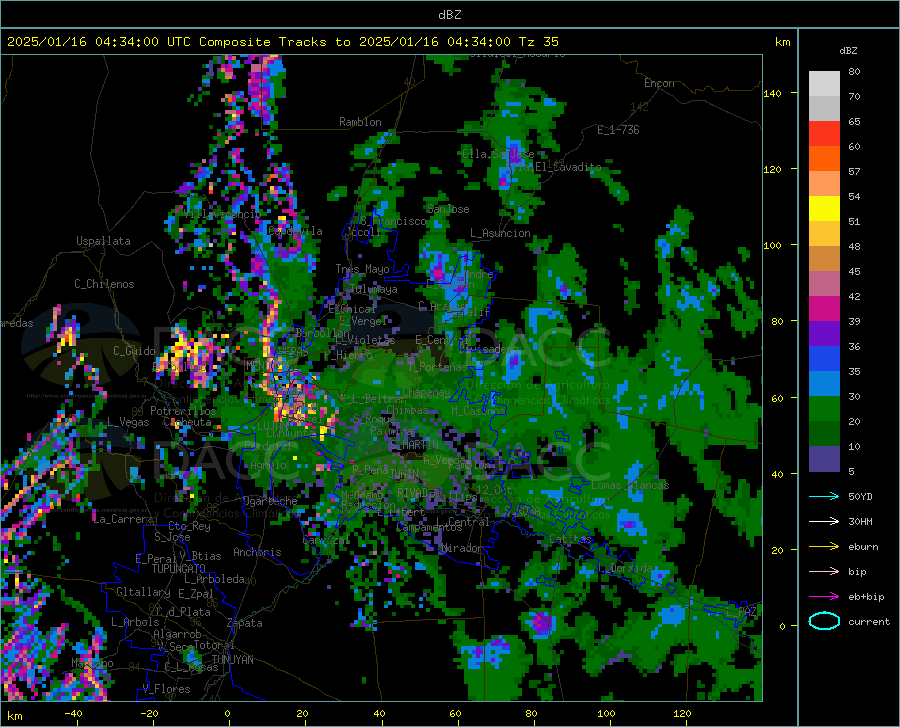Click the 'Tulumaya' map label
This screenshot has height=727, width=900.
click(x=373, y=289)
